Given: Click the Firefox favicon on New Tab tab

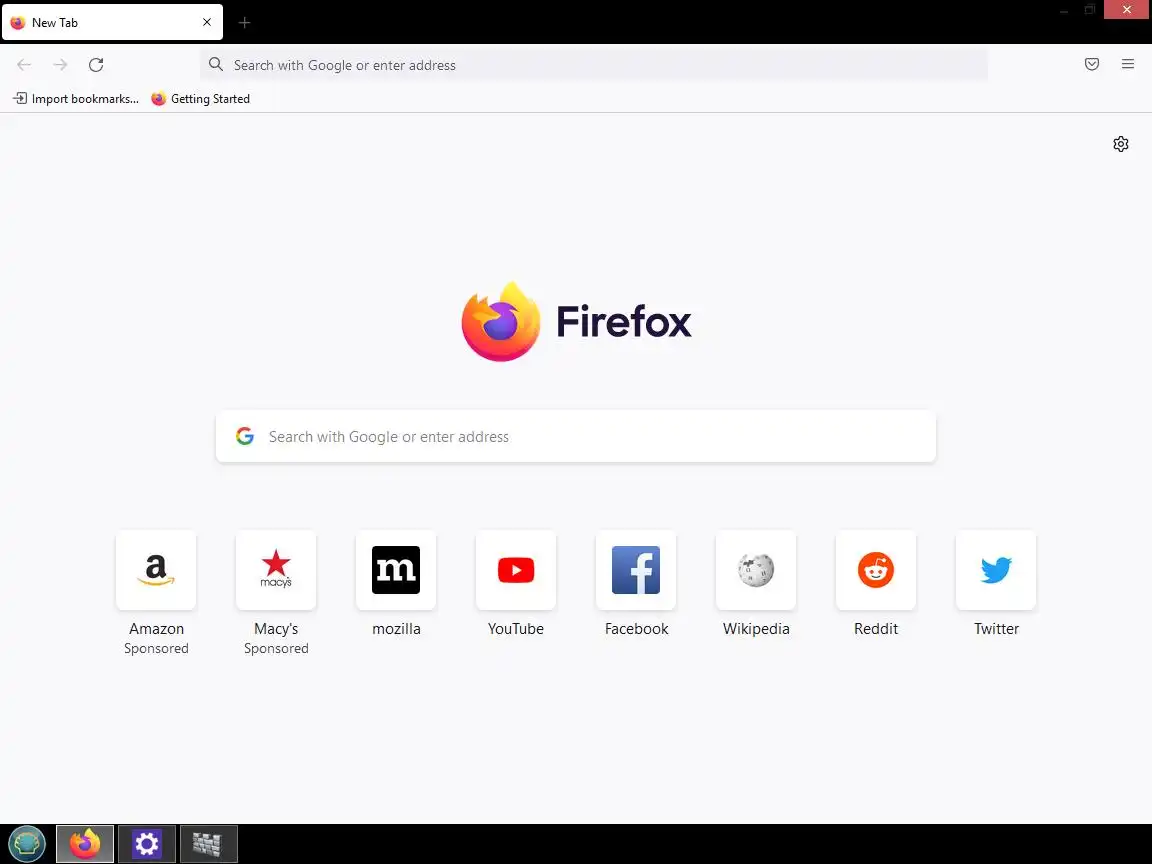Looking at the screenshot, I should click(18, 23).
